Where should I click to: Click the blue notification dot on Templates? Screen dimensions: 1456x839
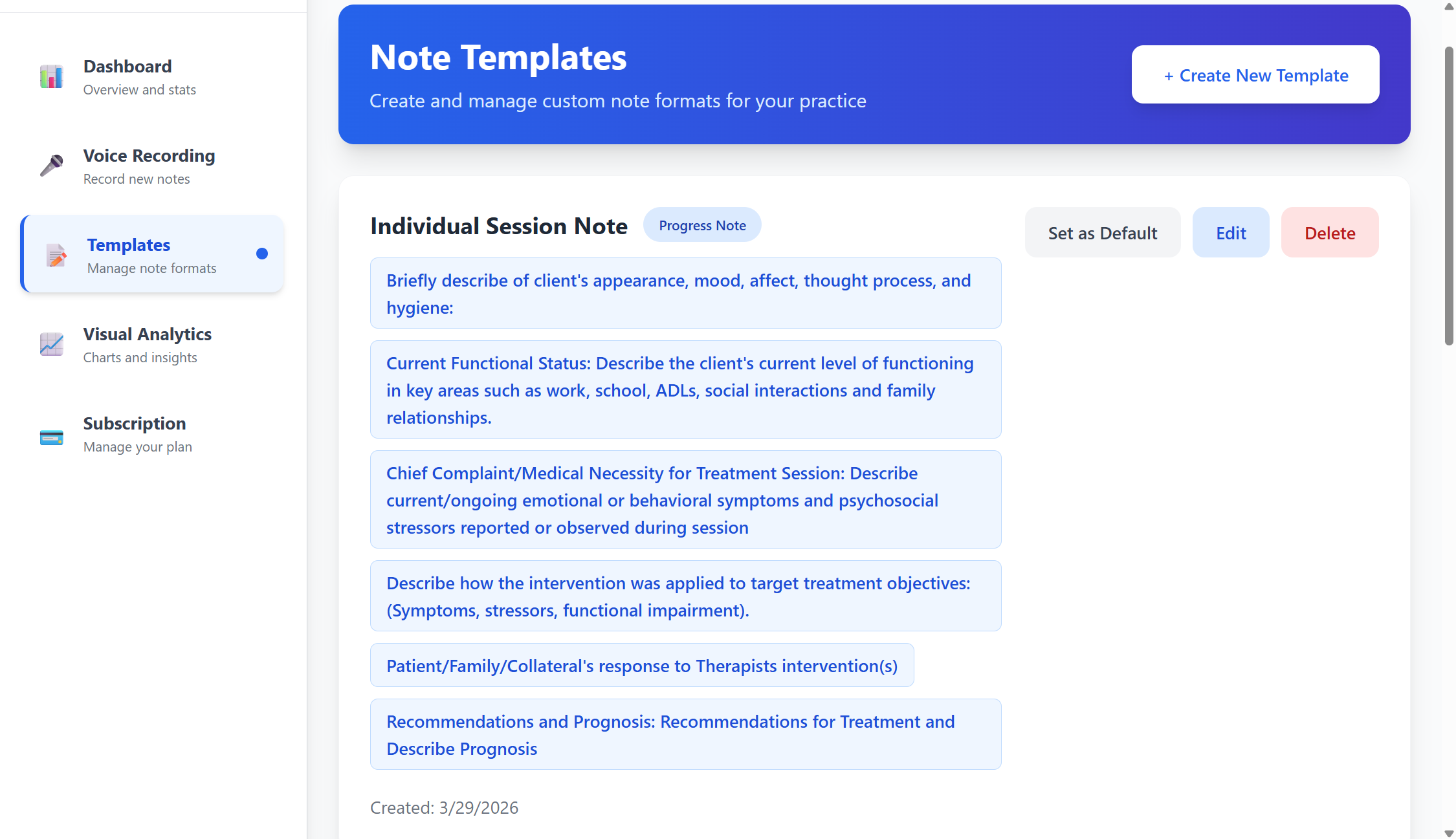(261, 254)
